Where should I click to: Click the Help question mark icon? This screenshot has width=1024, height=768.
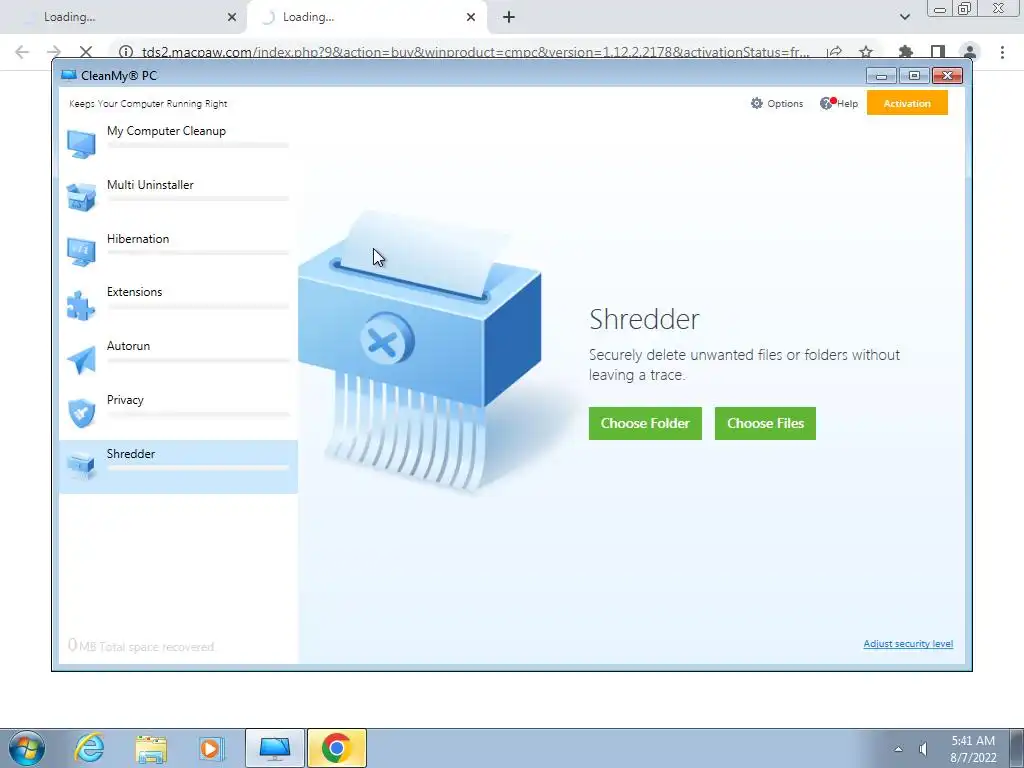coord(827,103)
